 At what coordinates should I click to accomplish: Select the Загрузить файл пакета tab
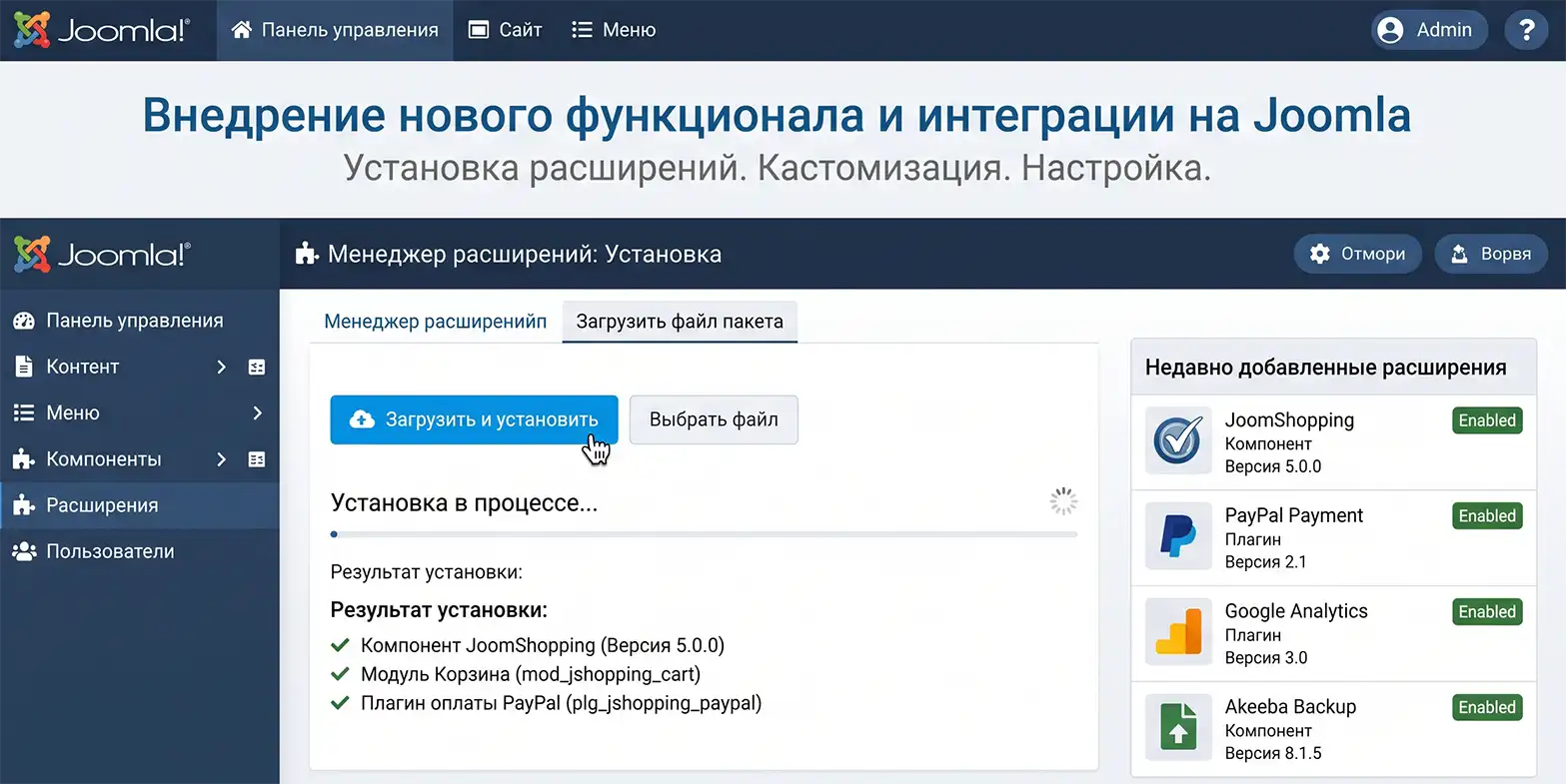pyautogui.click(x=680, y=322)
